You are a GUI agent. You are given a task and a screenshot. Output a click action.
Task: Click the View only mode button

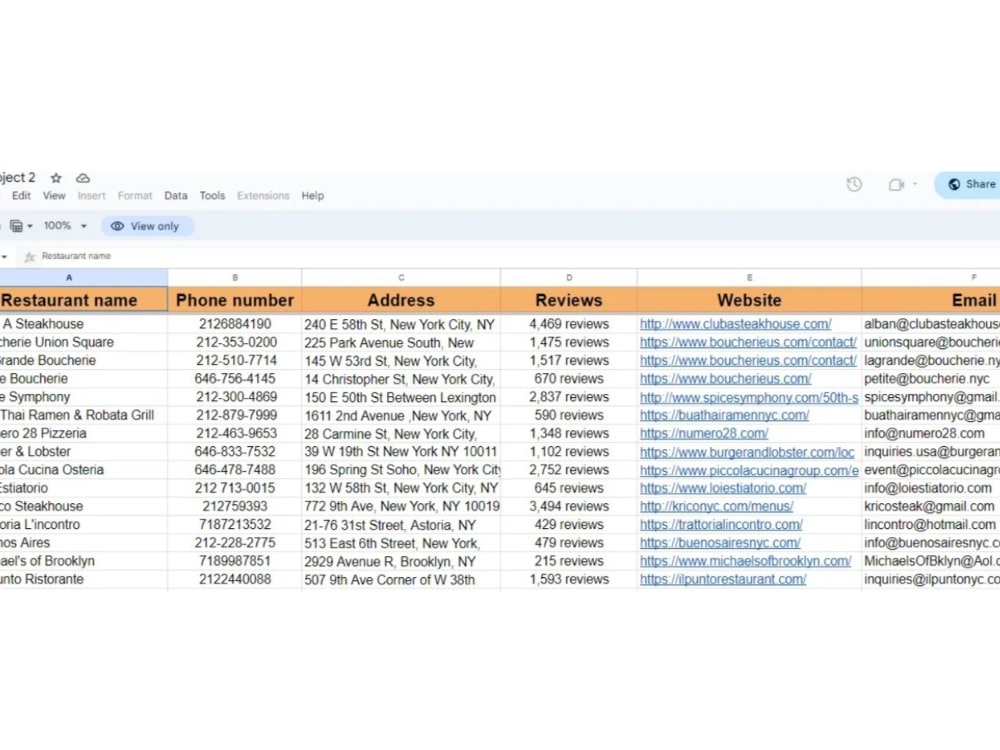147,226
